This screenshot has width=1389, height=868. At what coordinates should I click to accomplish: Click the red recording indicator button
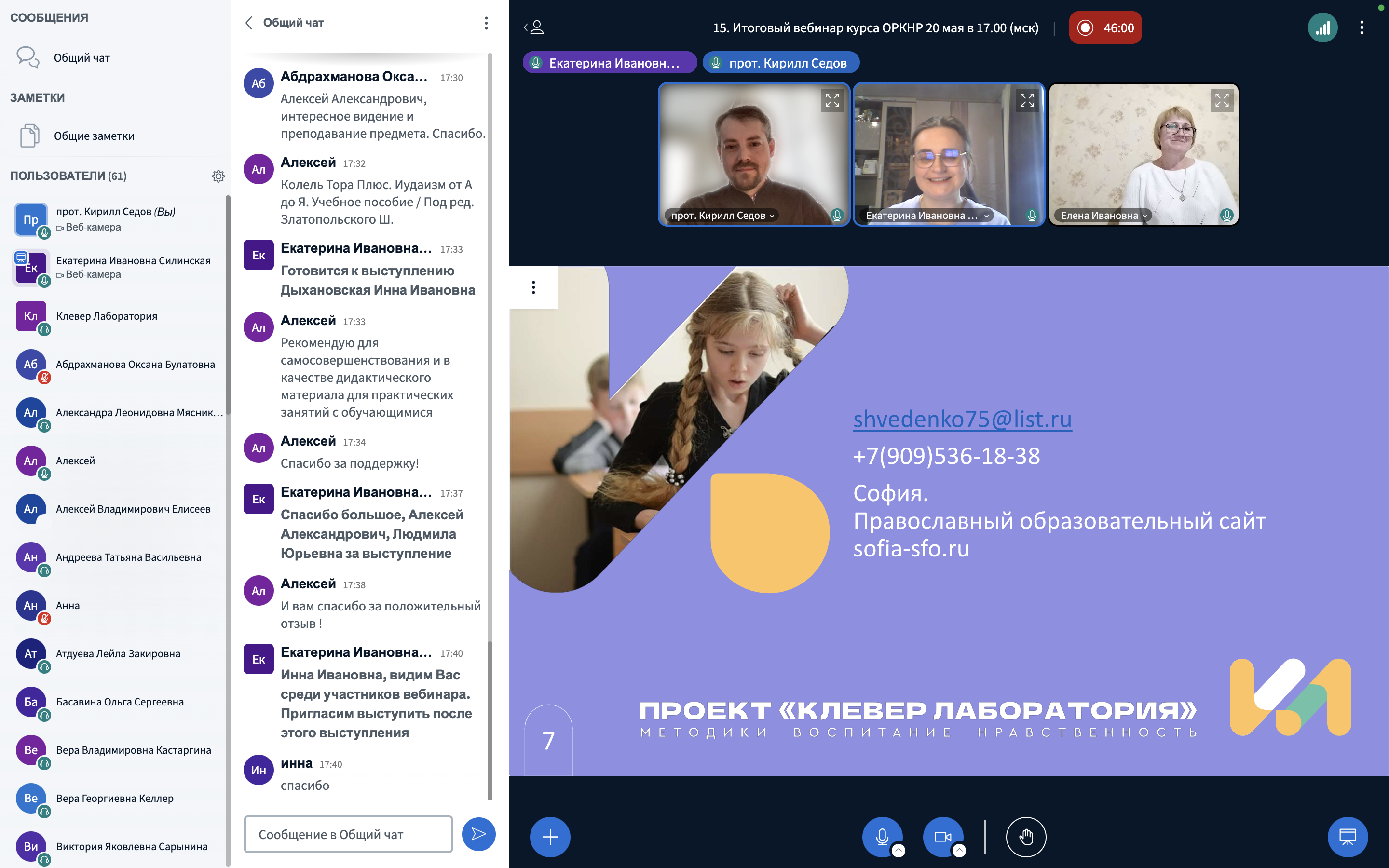click(1105, 27)
